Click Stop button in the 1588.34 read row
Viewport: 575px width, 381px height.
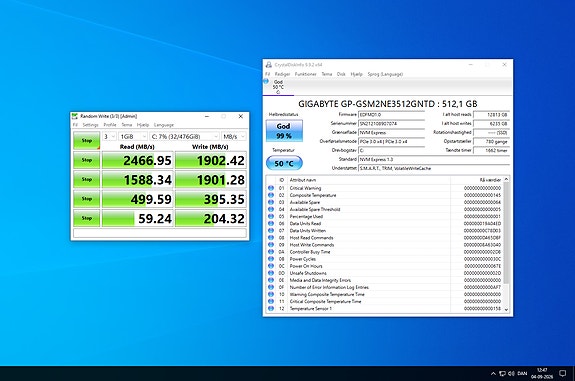tap(87, 180)
